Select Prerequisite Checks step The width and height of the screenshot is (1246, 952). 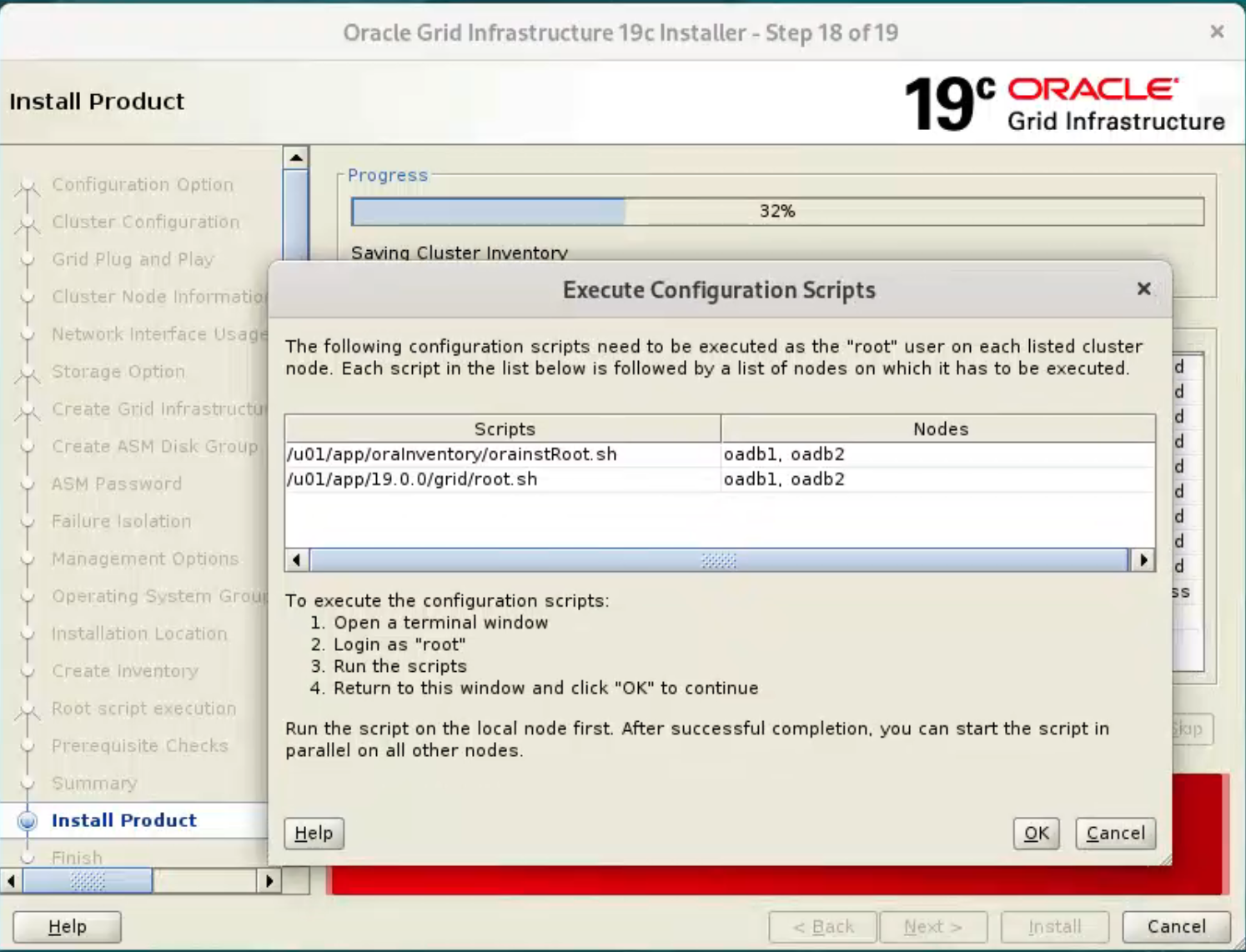coord(139,745)
